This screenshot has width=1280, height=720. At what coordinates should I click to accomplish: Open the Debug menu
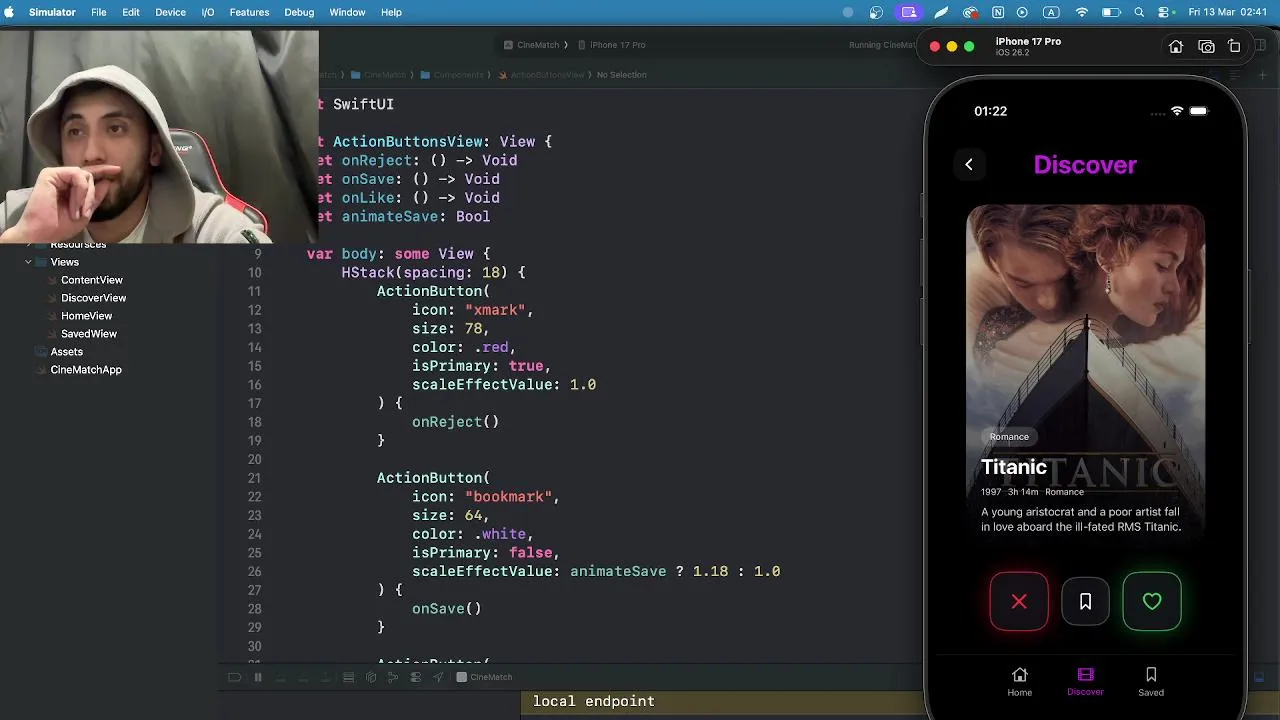pyautogui.click(x=299, y=12)
